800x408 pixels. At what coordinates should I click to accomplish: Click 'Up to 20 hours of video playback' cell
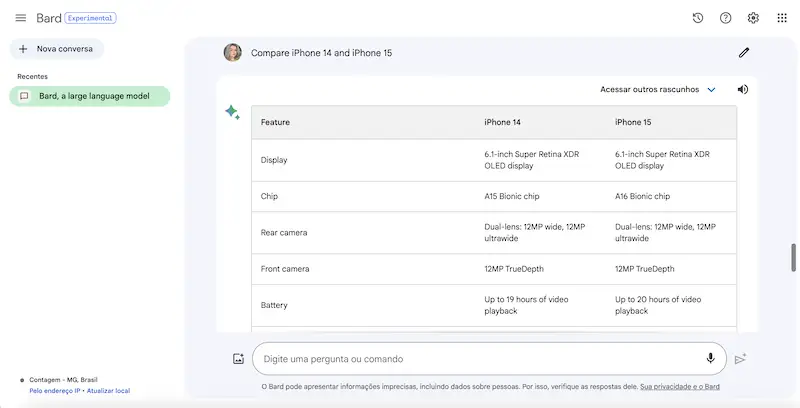click(658, 305)
